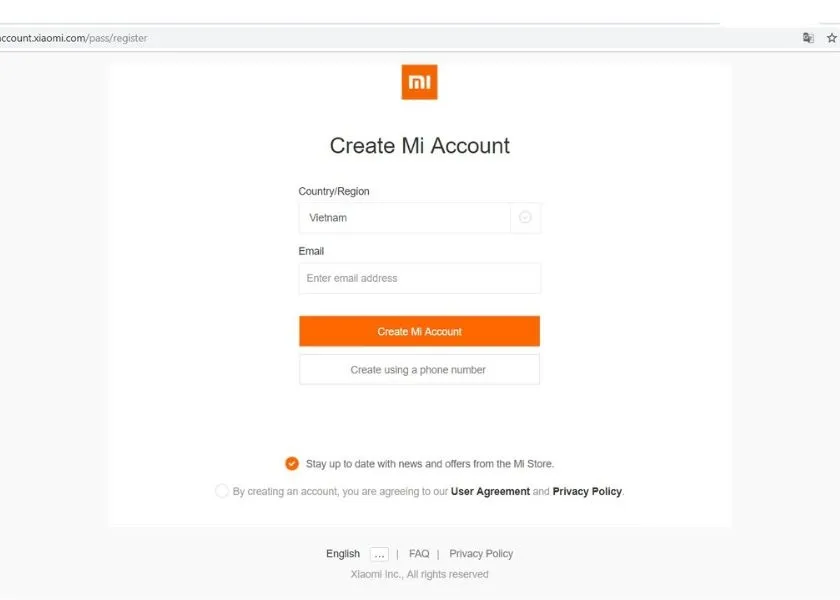This screenshot has height=600, width=840.
Task: Check the User Agreement consent checkbox
Action: [x=221, y=491]
